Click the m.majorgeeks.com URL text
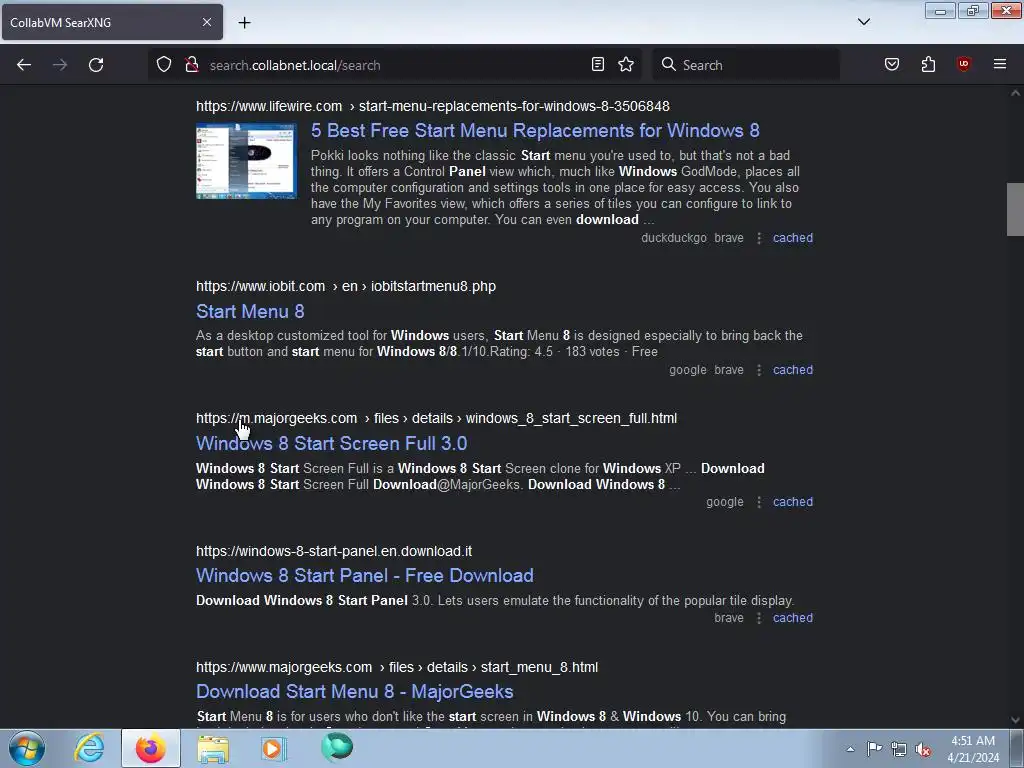Screen dimensions: 1024x768 (x=277, y=418)
